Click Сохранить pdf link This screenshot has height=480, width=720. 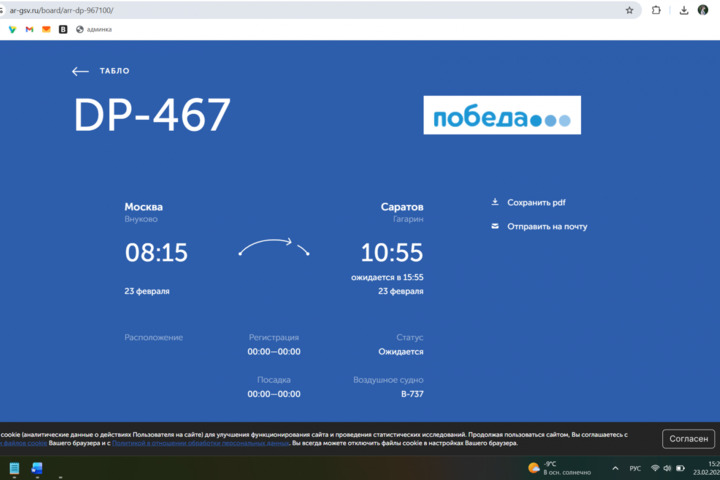pos(536,202)
